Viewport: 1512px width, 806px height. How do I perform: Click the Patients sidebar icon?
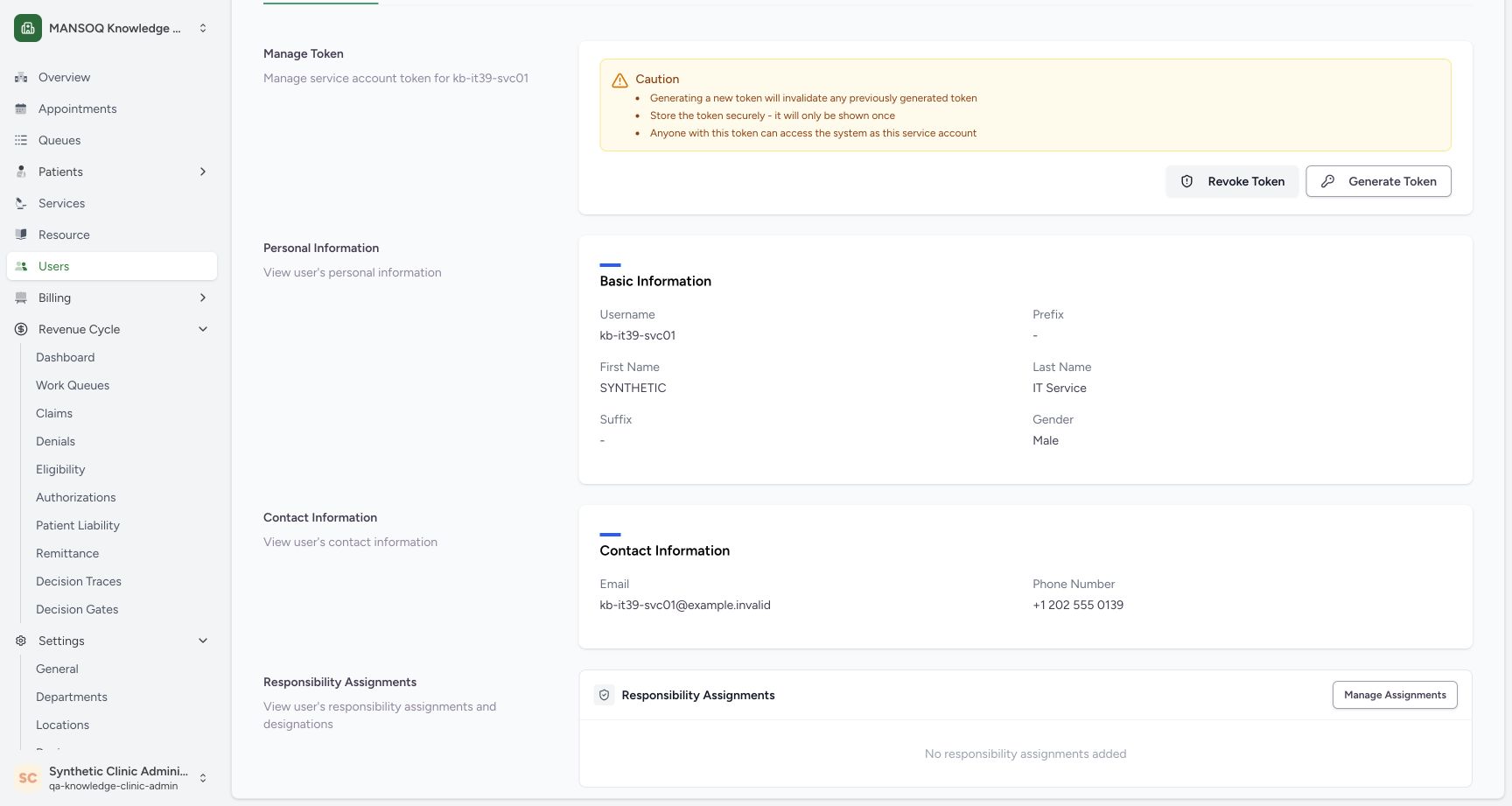tap(21, 172)
